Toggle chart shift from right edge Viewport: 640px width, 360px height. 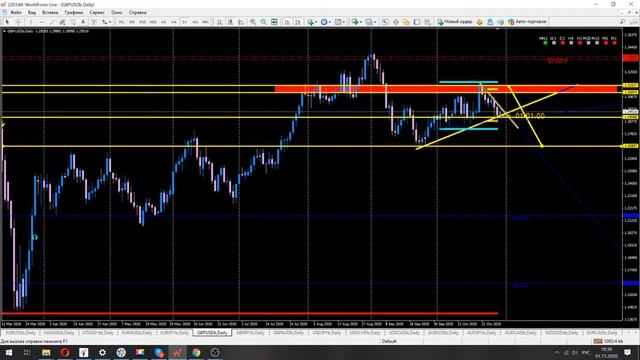point(298,22)
